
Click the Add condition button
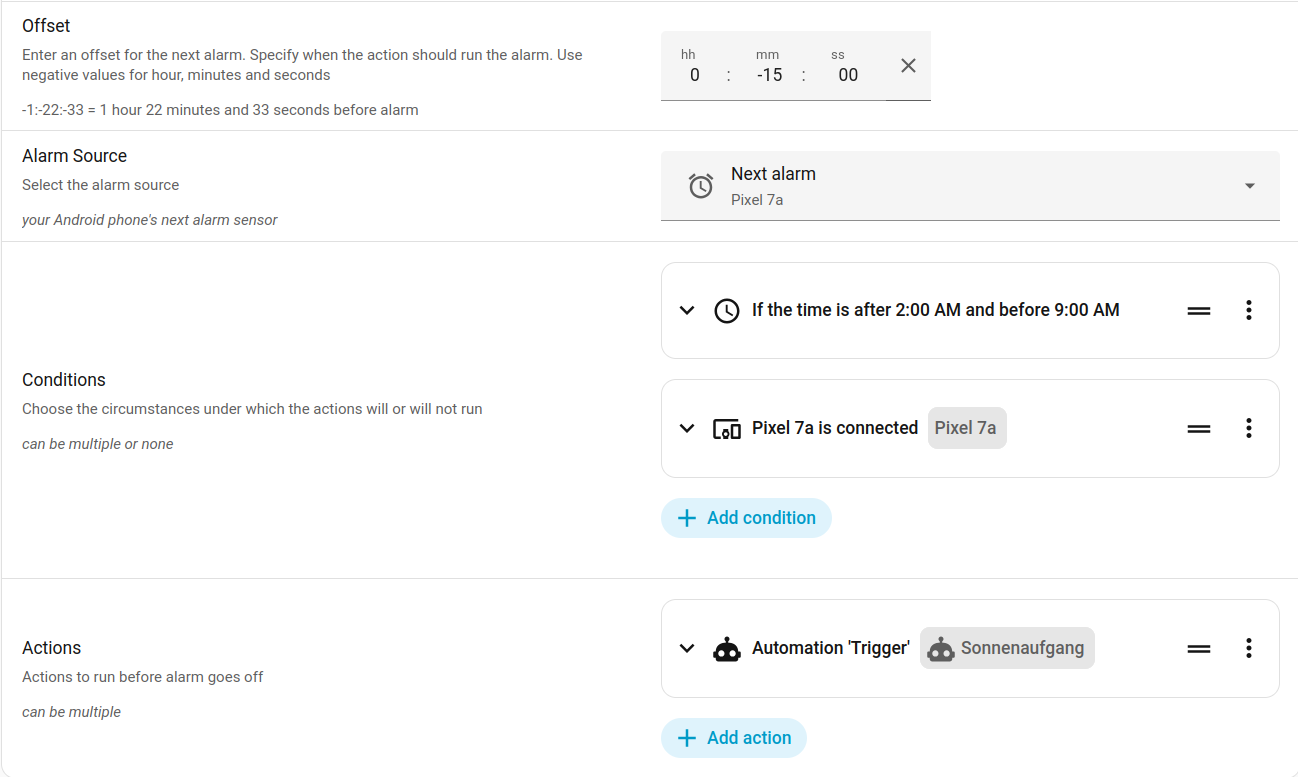(746, 518)
